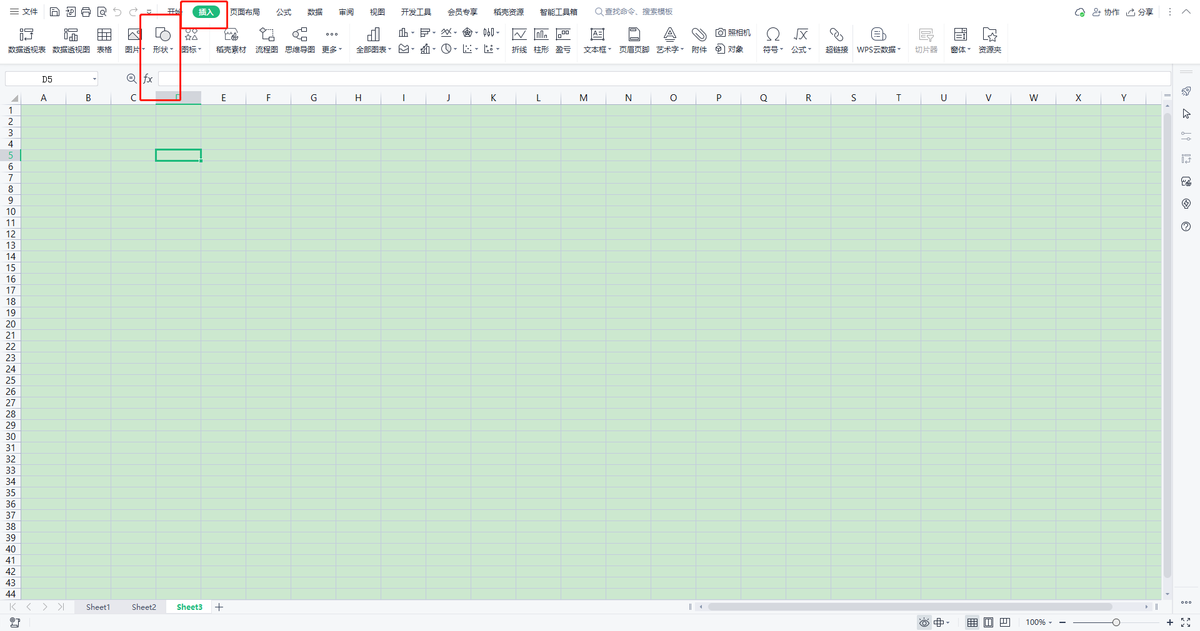Image resolution: width=1200 pixels, height=631 pixels.
Task: Click the 协作 collaborate button
Action: [x=1106, y=12]
